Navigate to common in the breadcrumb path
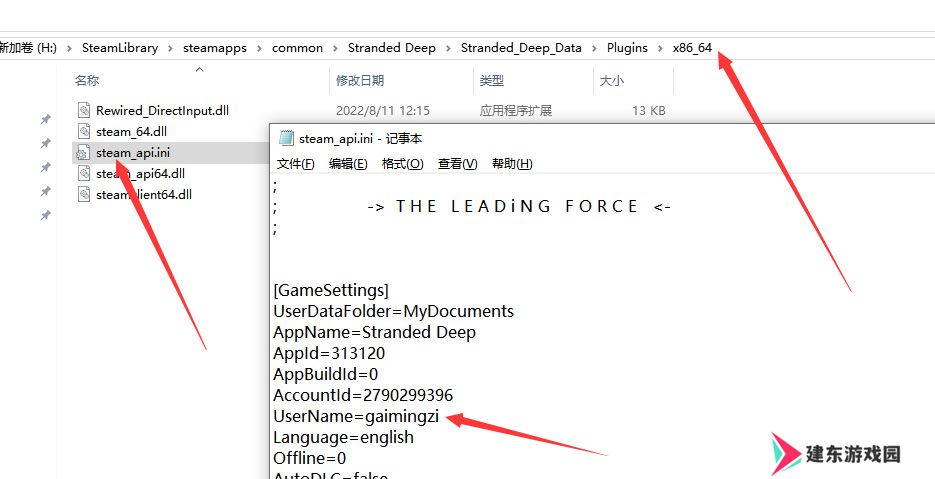935x479 pixels. 298,48
